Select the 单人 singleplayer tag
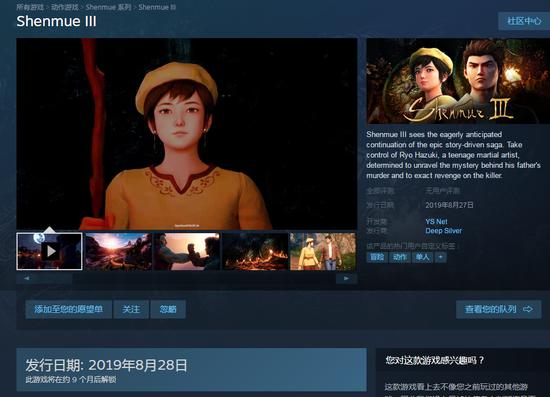550x397 pixels. (x=422, y=257)
